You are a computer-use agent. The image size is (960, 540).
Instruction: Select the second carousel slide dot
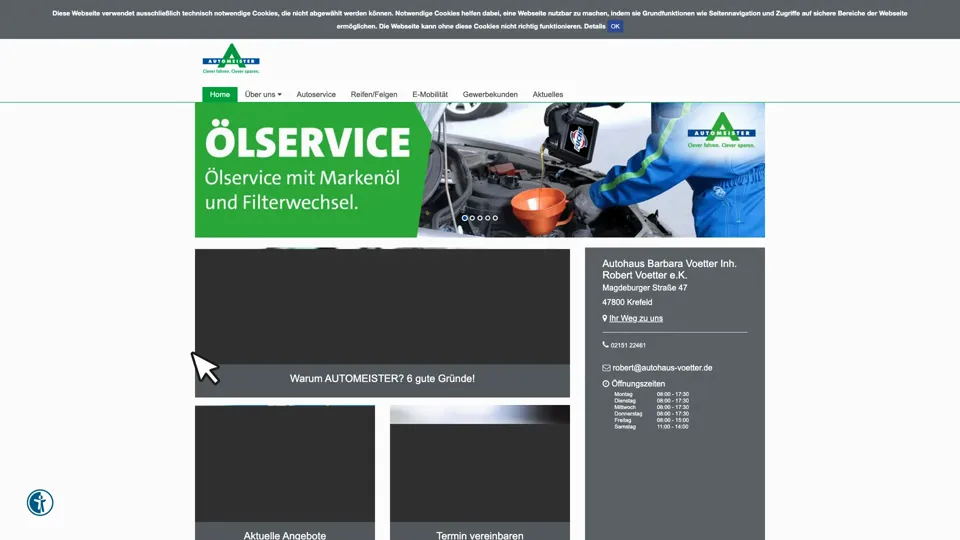[472, 218]
